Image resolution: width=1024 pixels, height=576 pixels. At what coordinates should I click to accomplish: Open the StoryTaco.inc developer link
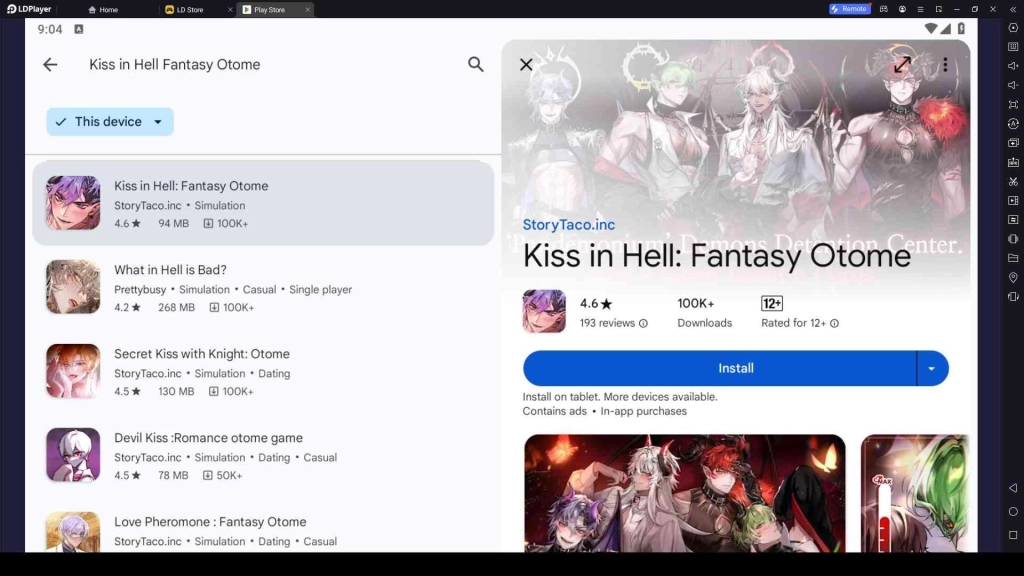(x=569, y=225)
